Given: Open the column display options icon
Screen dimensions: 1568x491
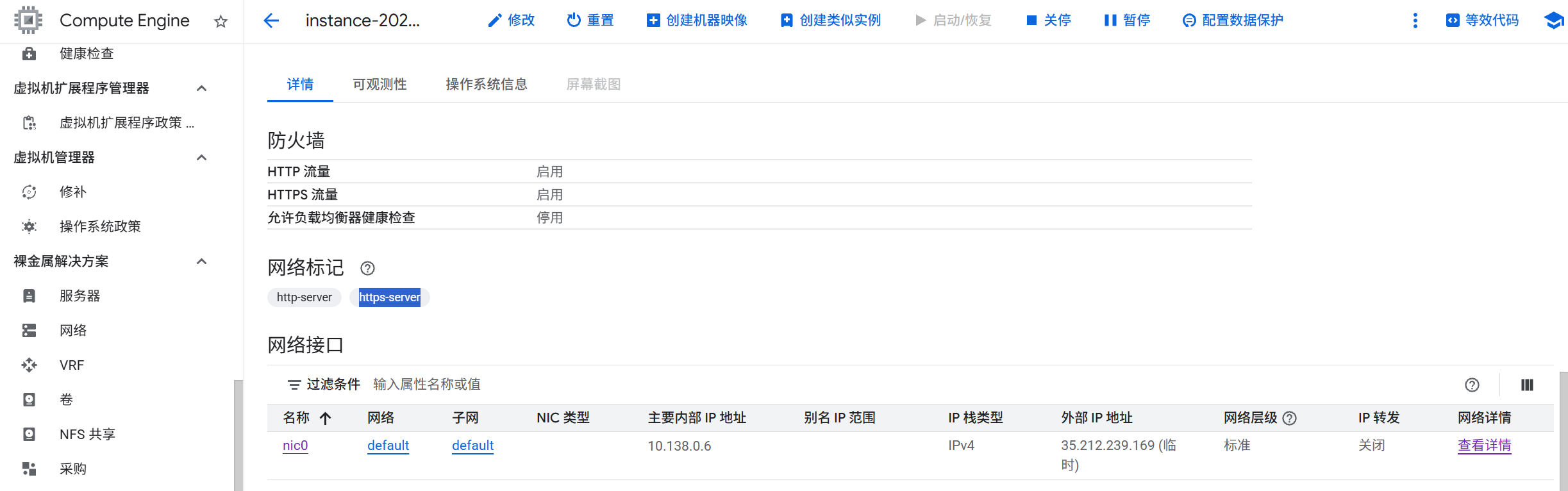Looking at the screenshot, I should 1527,385.
